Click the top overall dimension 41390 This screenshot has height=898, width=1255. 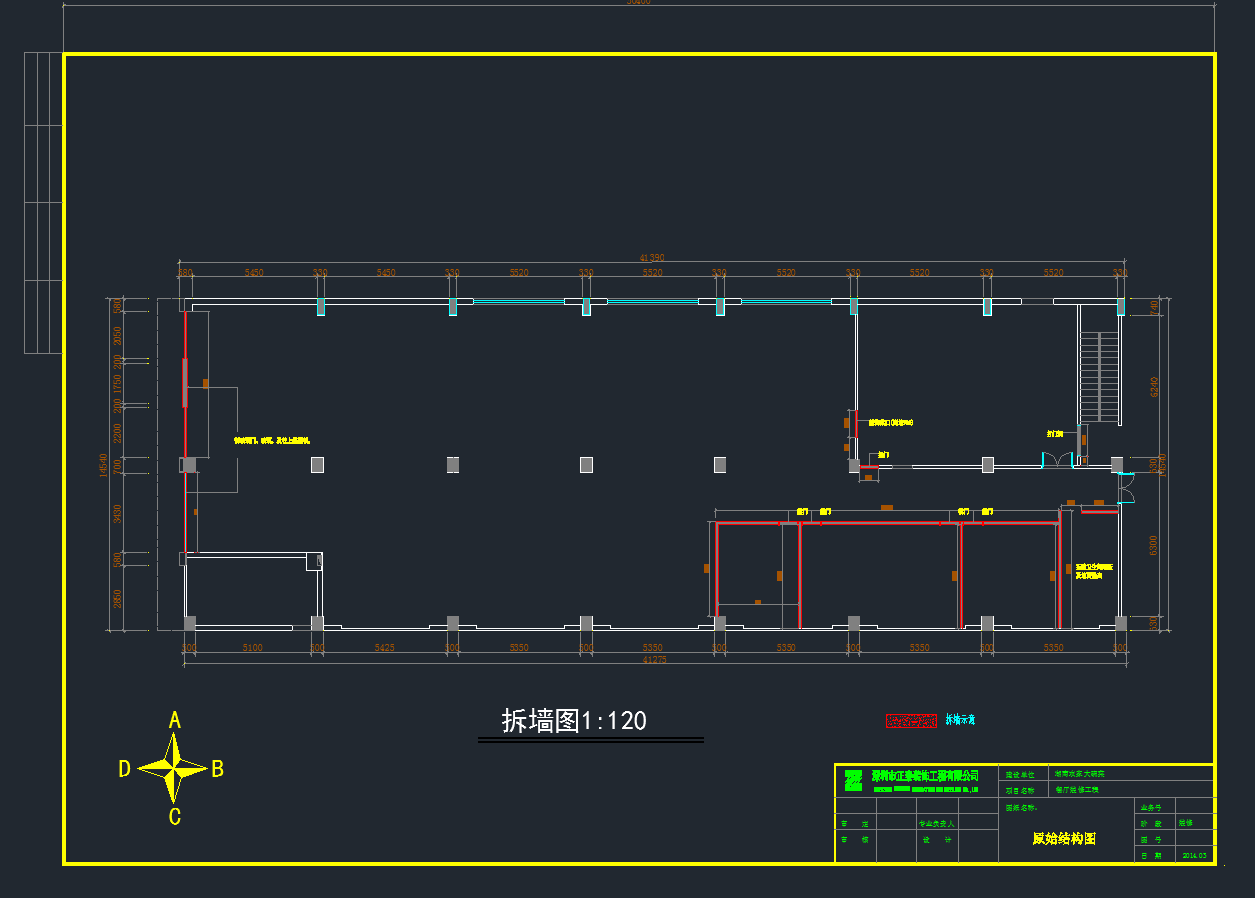(x=652, y=258)
